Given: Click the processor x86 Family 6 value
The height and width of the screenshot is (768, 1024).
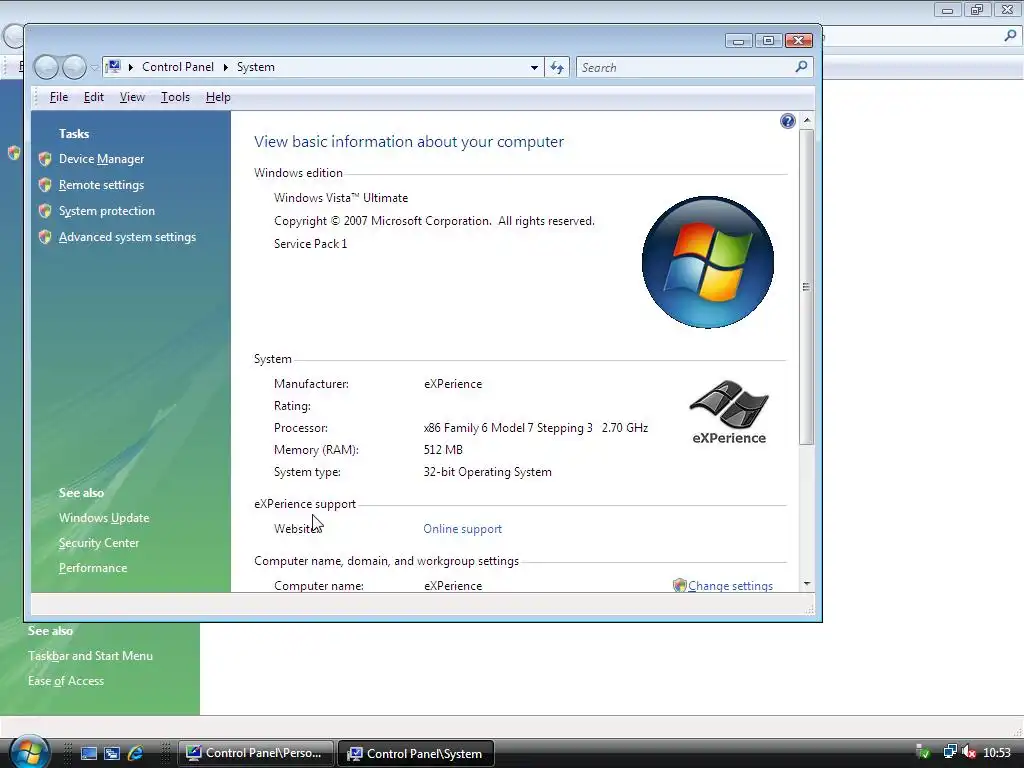Looking at the screenshot, I should [x=536, y=428].
